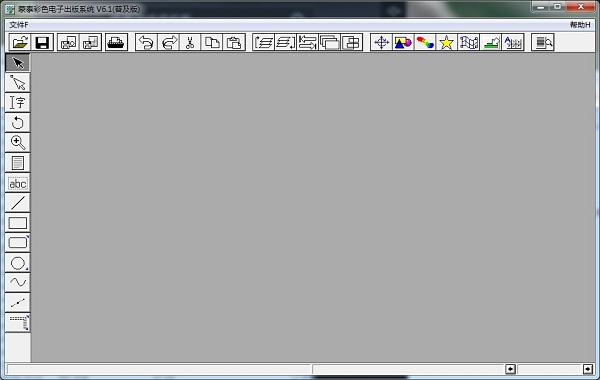Undo with the left curved arrow

click(146, 42)
